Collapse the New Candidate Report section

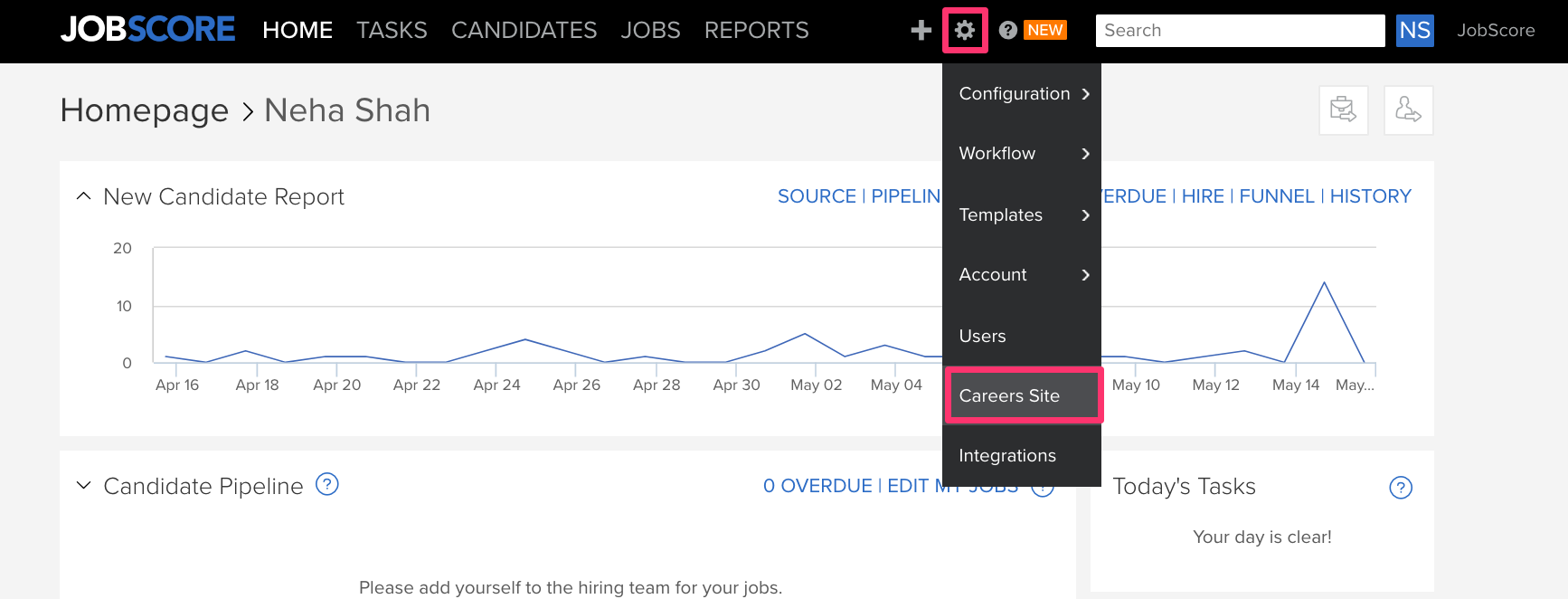pos(84,196)
